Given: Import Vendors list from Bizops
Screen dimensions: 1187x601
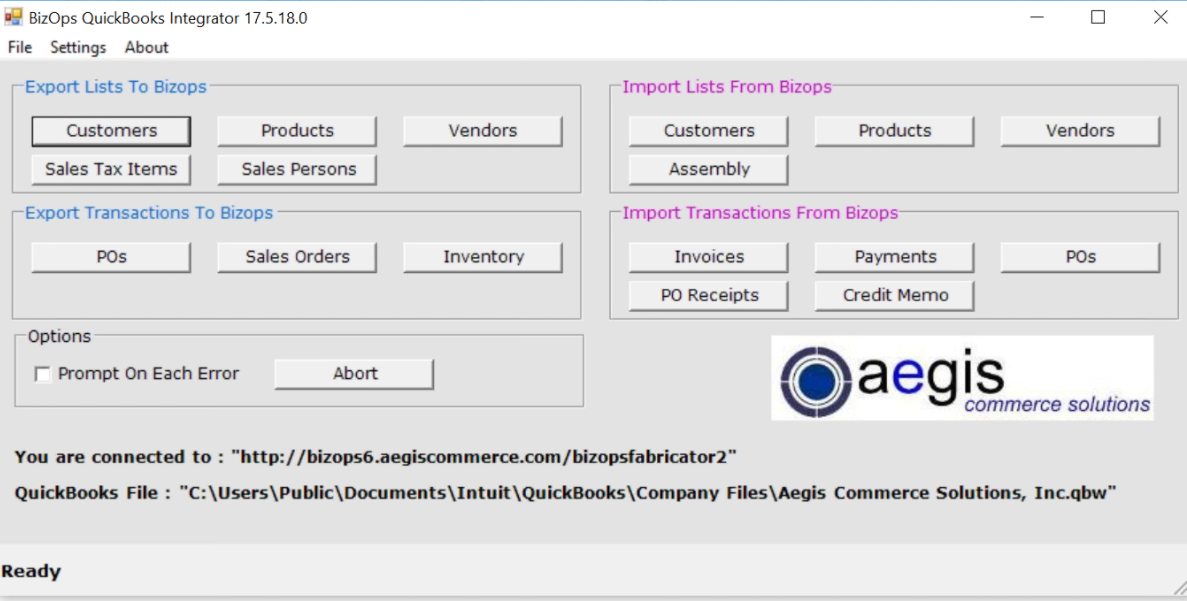Looking at the screenshot, I should pos(1080,131).
